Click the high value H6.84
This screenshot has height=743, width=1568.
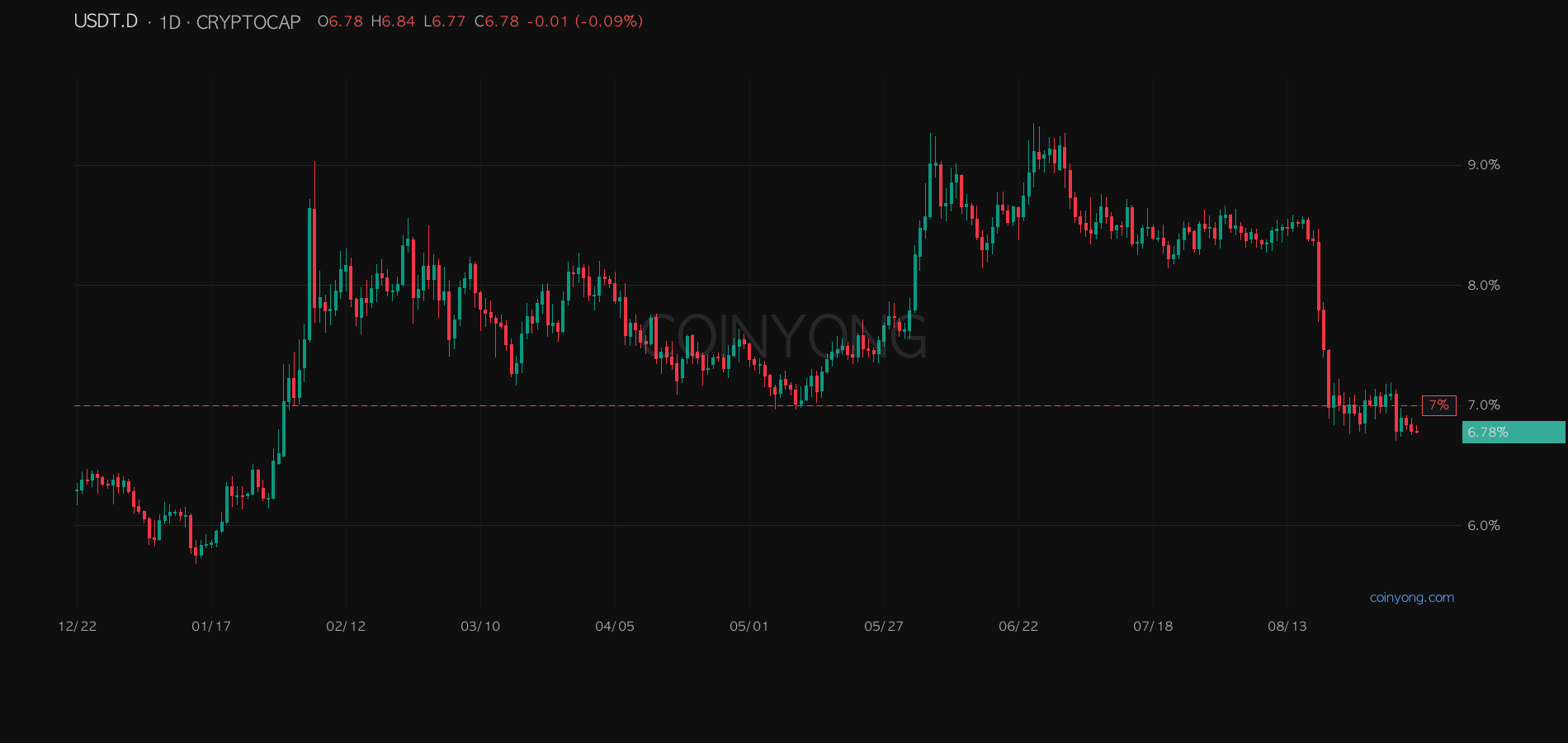[x=393, y=21]
